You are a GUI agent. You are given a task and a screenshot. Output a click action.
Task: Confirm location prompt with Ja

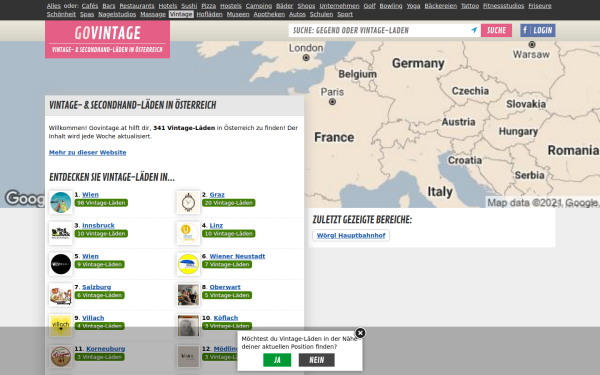[x=277, y=360]
